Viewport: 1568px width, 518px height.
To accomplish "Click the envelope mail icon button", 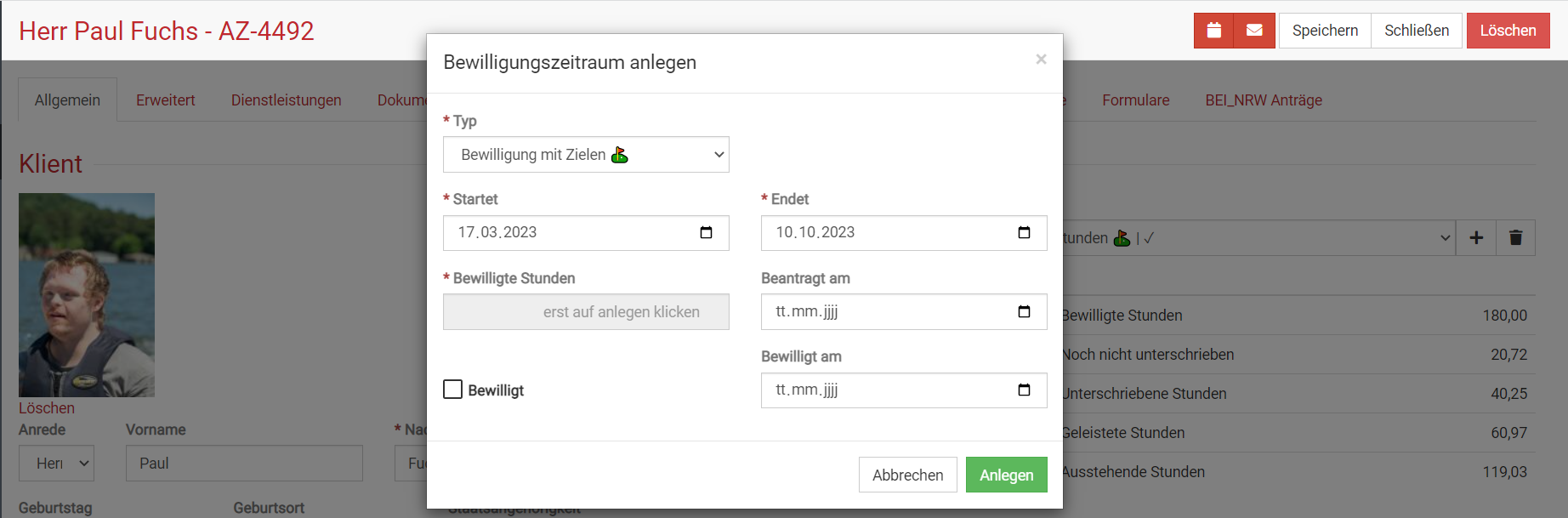I will coord(1254,31).
